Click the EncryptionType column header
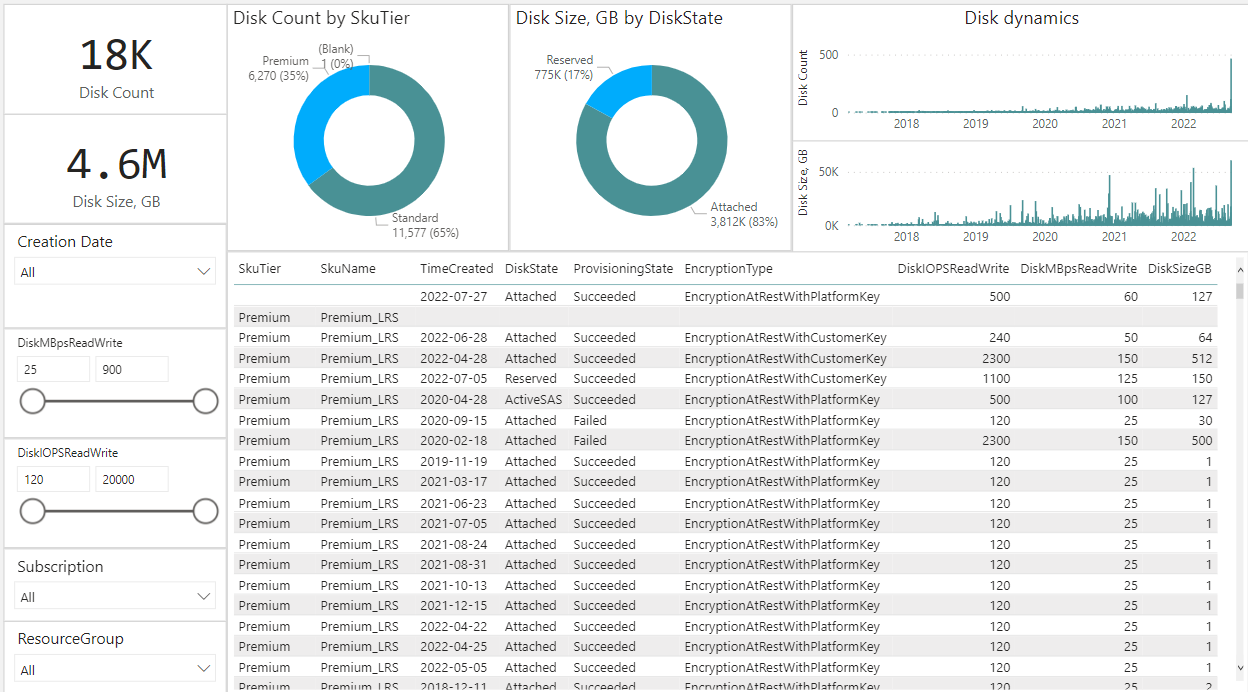Screen dimensions: 1251x692 click(728, 268)
